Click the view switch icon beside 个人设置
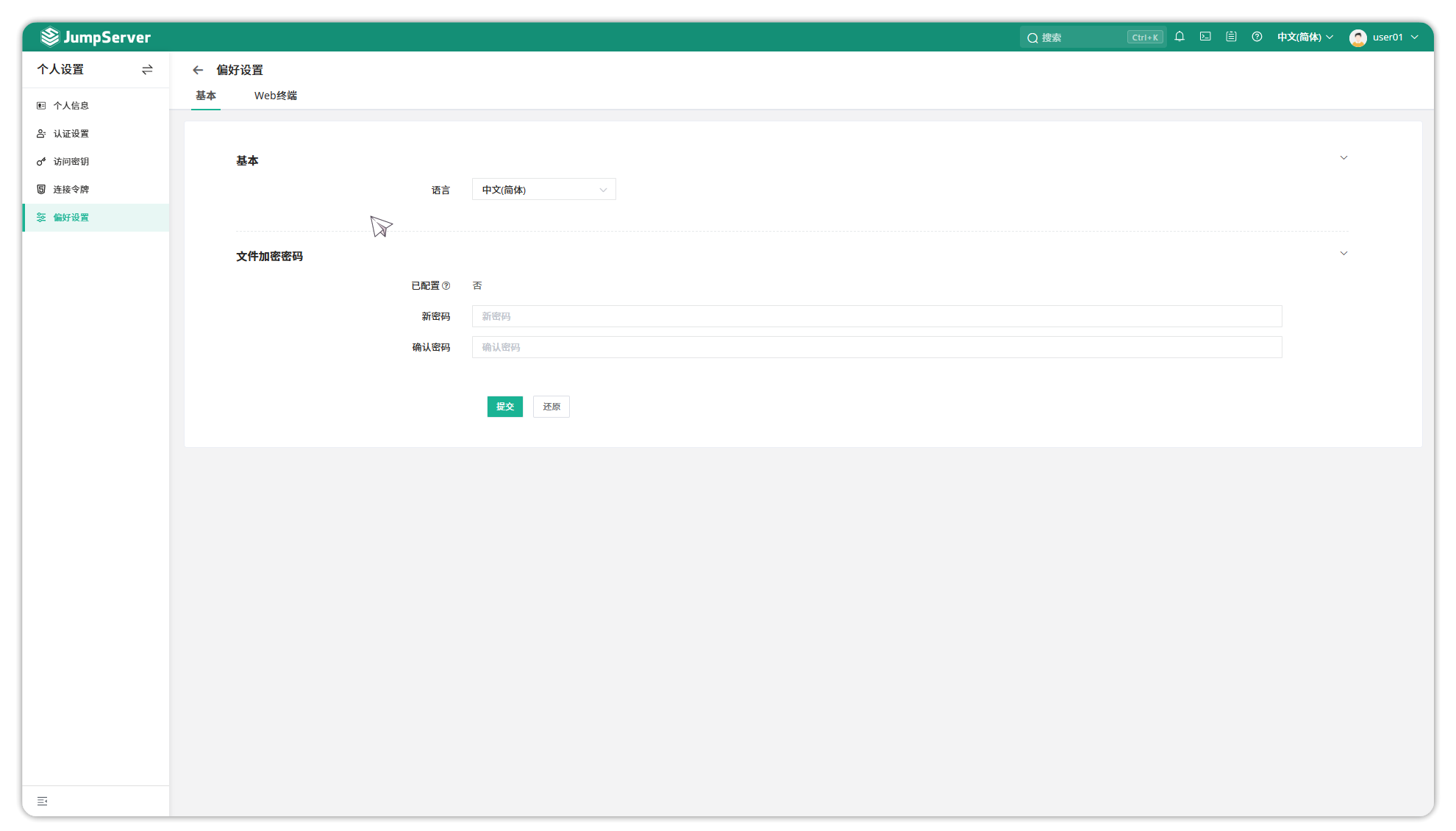The width and height of the screenshot is (1456, 831). [147, 69]
